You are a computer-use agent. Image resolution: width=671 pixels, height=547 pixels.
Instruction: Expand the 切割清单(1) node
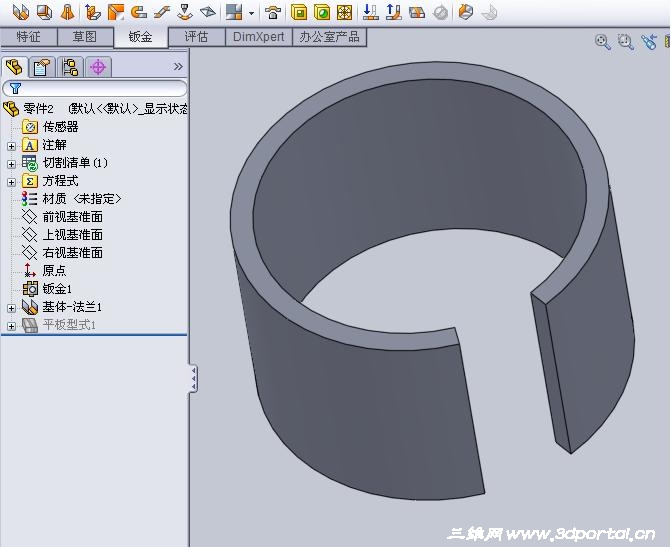(x=12, y=164)
